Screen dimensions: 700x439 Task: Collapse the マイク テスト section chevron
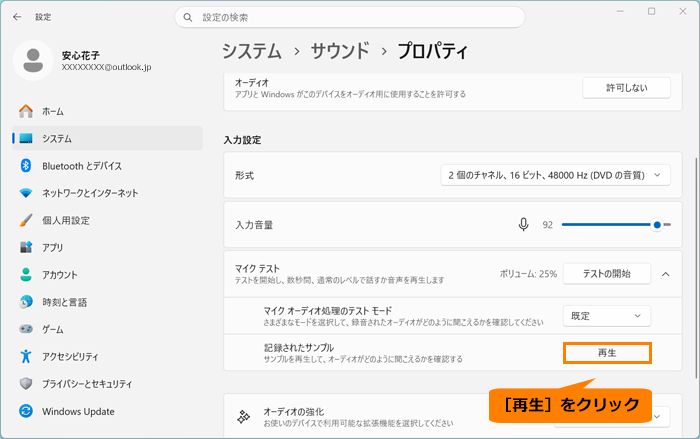click(666, 274)
